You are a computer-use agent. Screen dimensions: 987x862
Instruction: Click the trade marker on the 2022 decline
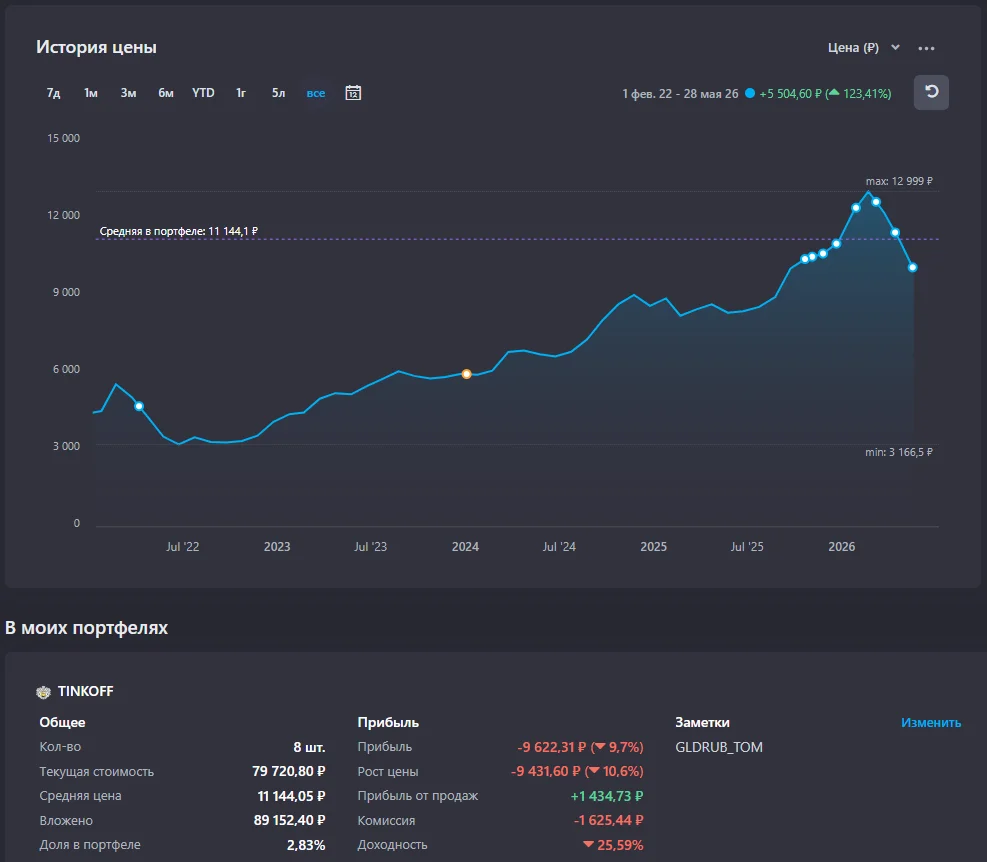139,406
